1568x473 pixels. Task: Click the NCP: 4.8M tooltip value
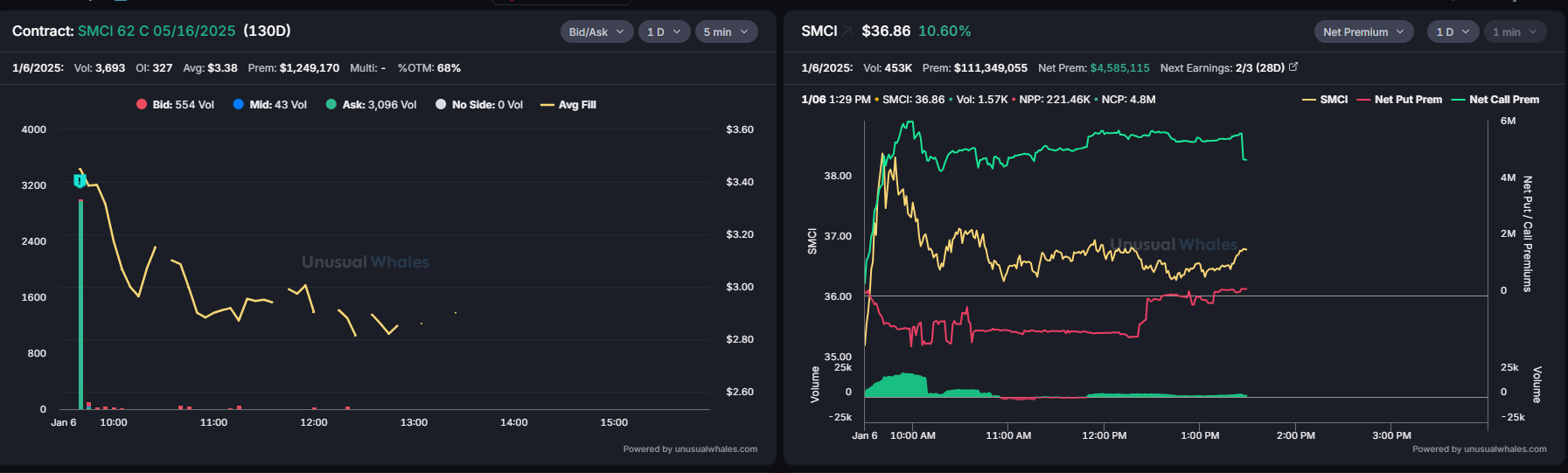(1128, 100)
